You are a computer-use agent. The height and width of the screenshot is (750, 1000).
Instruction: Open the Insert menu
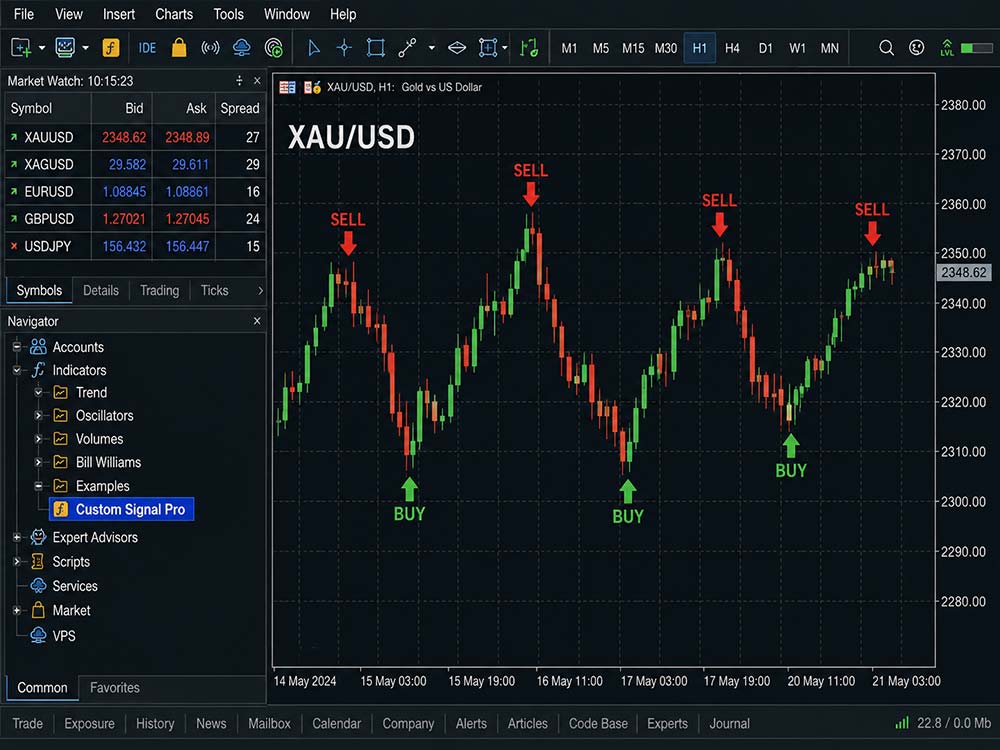(x=119, y=14)
